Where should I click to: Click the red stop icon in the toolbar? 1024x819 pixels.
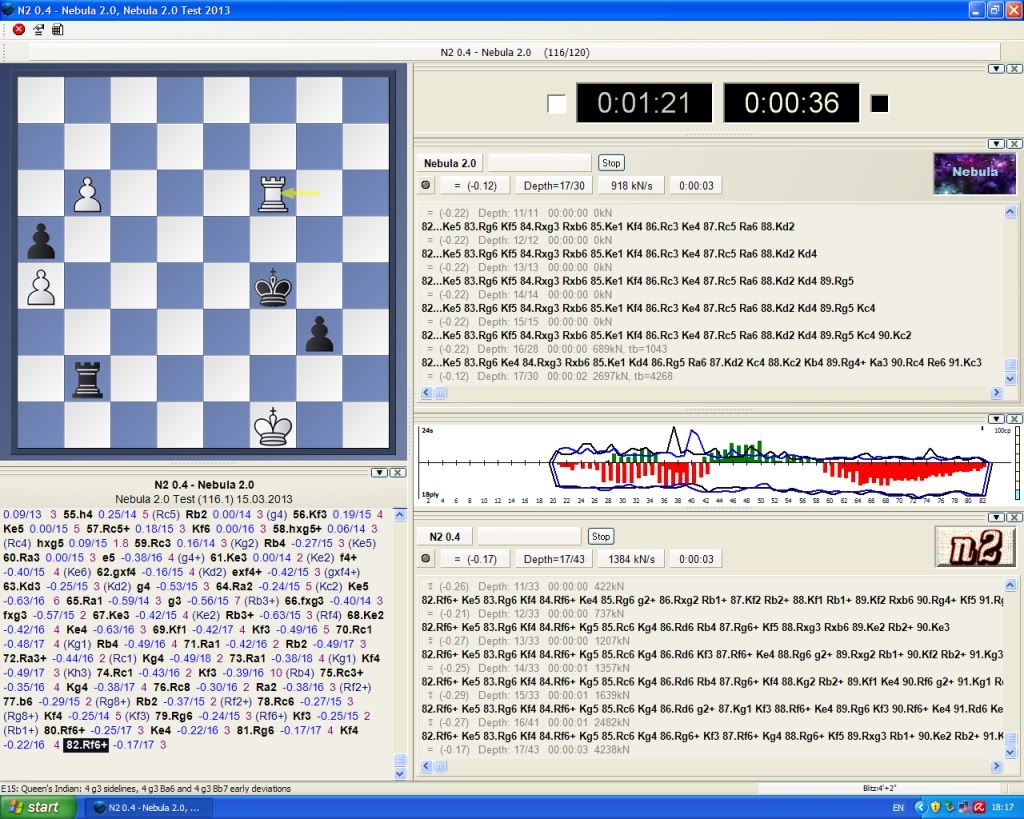(x=18, y=29)
